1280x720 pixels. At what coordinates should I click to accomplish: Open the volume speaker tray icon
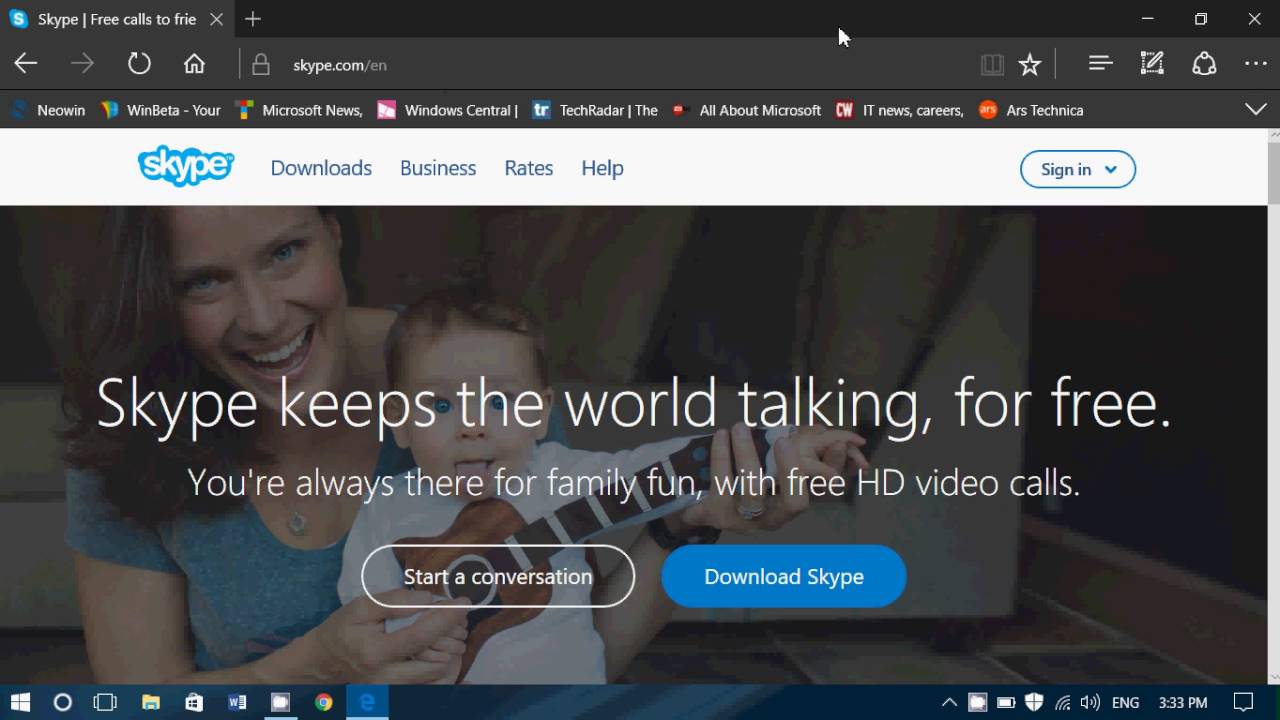pyautogui.click(x=1090, y=702)
